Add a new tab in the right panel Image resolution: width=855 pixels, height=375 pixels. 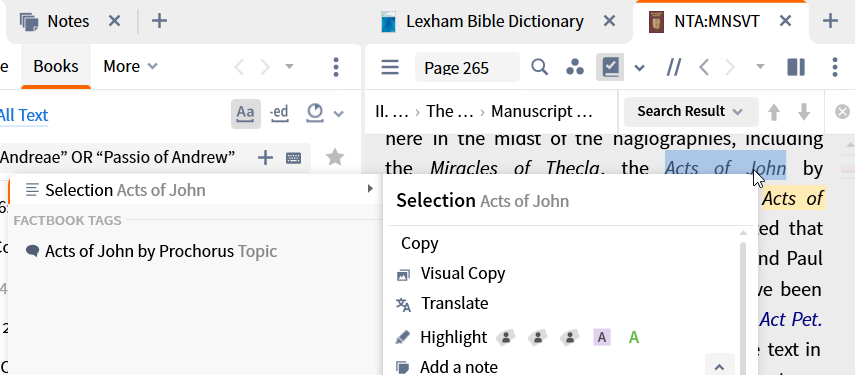830,21
